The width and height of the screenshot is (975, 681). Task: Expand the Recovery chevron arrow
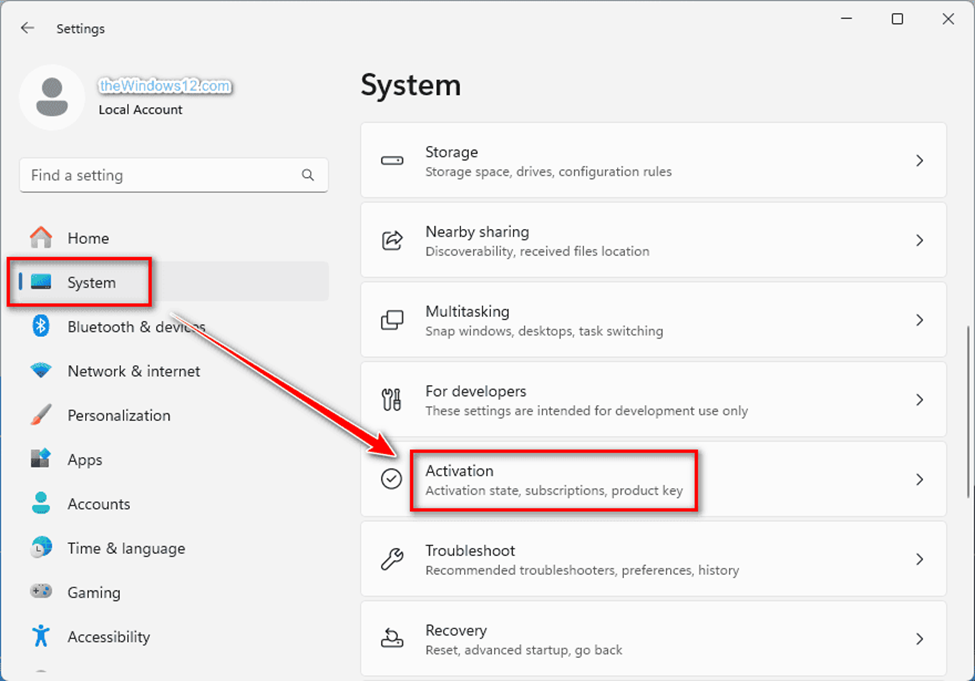920,639
